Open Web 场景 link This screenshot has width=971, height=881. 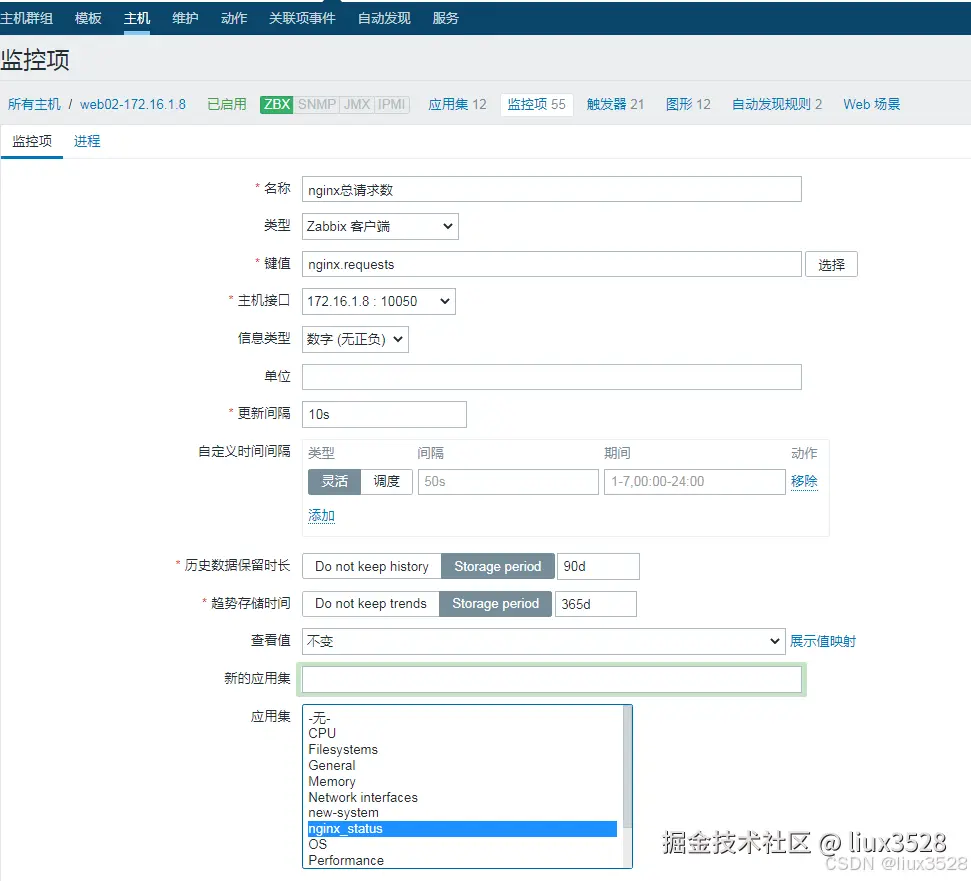pos(871,104)
